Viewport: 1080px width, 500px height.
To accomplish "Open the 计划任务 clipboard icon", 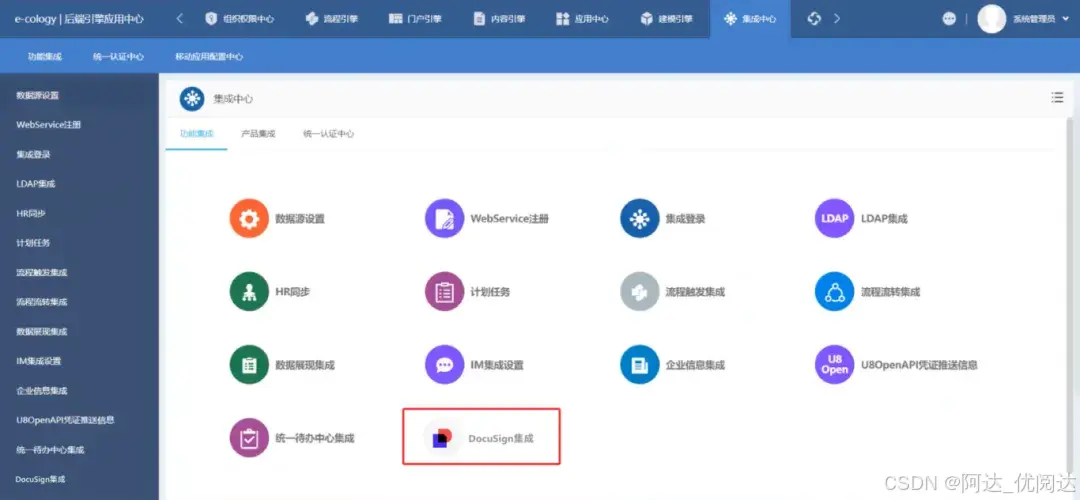I will pos(444,291).
